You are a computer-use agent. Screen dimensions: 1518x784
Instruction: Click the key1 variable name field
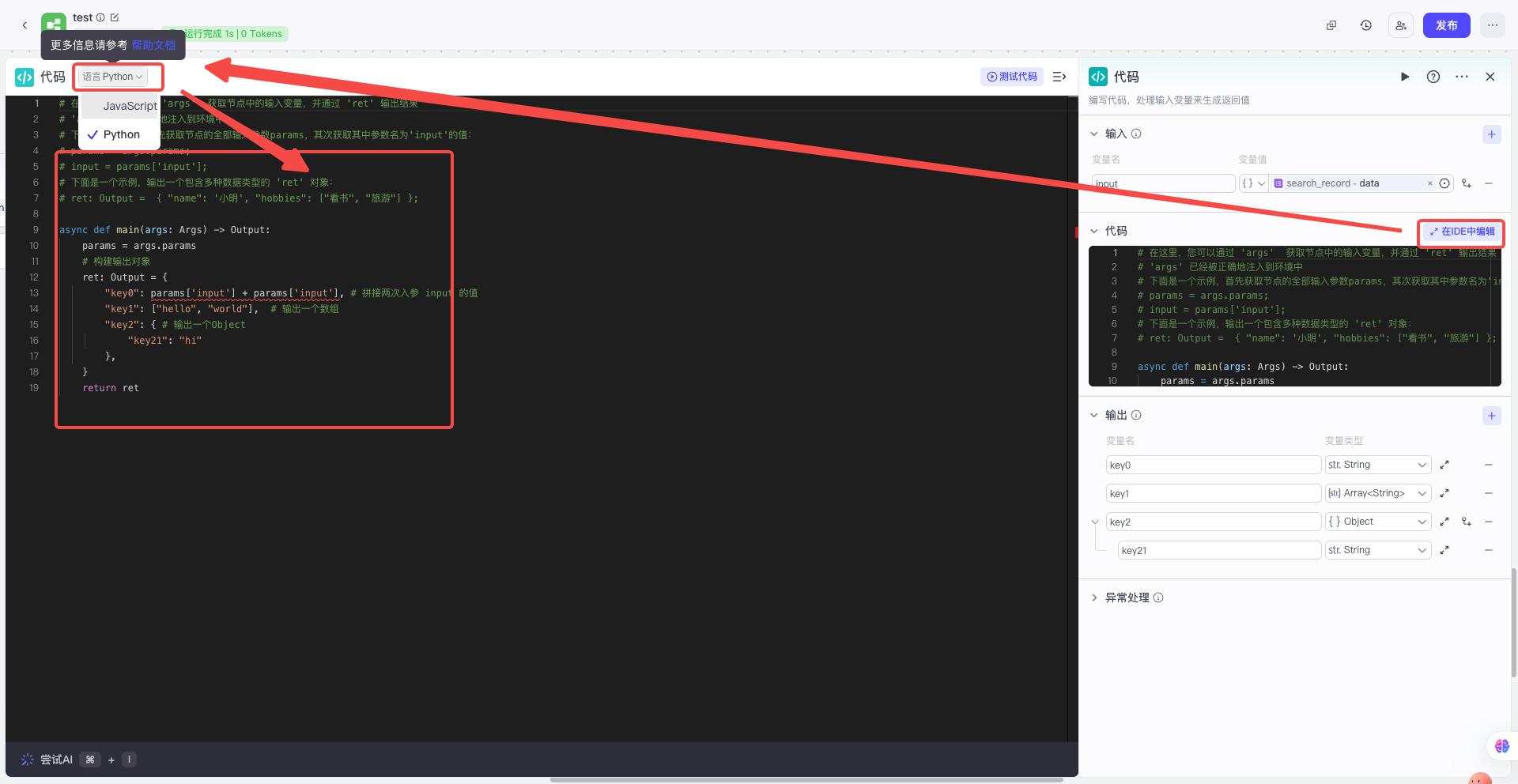click(x=1214, y=493)
